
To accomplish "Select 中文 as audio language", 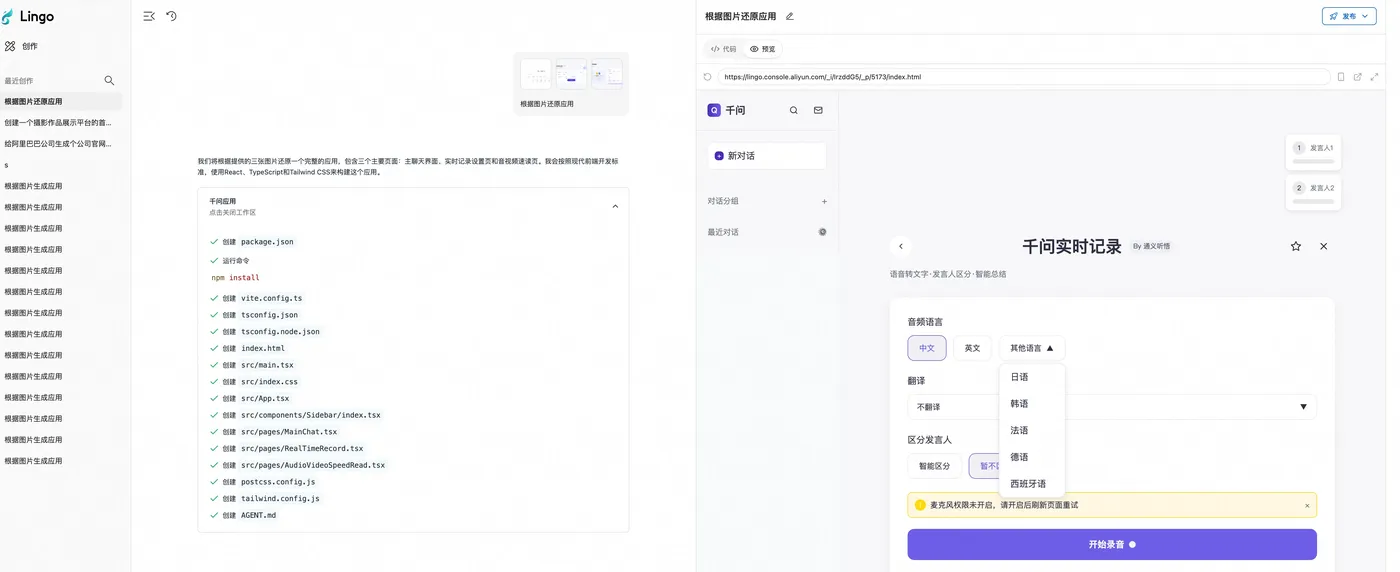I will (927, 348).
